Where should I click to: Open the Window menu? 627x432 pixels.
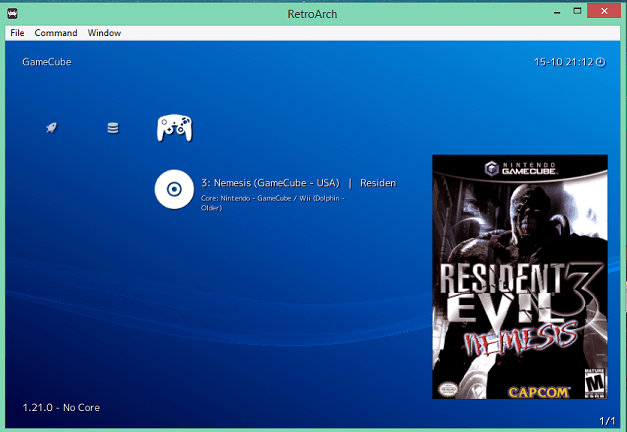[x=104, y=33]
